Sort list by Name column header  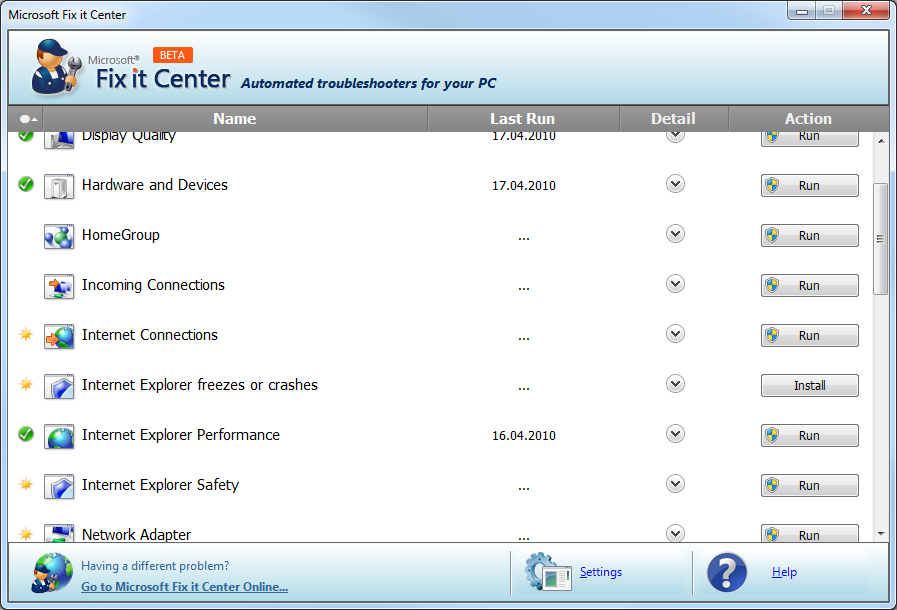[235, 119]
